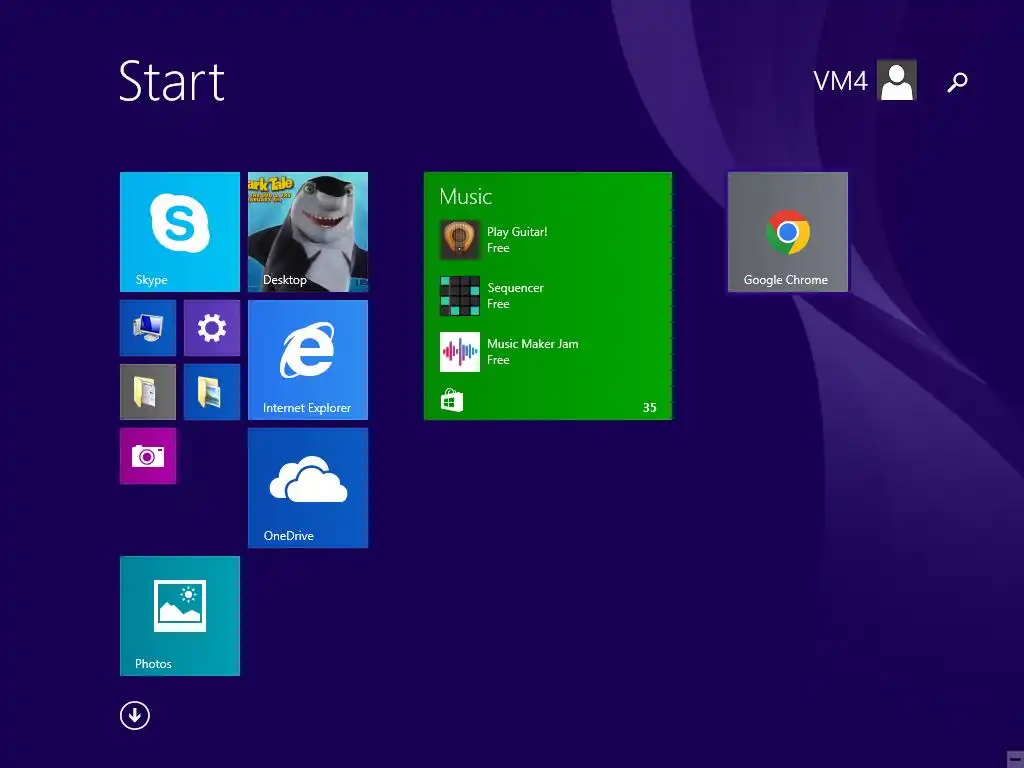This screenshot has width=1024, height=768.
Task: Click the Start heading text
Action: click(172, 81)
